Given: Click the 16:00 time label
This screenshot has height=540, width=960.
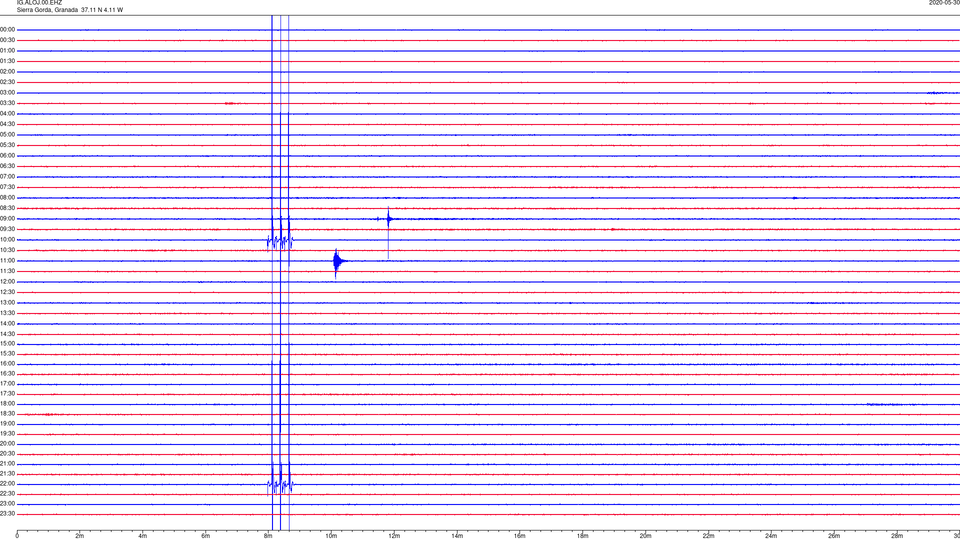Looking at the screenshot, I should 8,364.
